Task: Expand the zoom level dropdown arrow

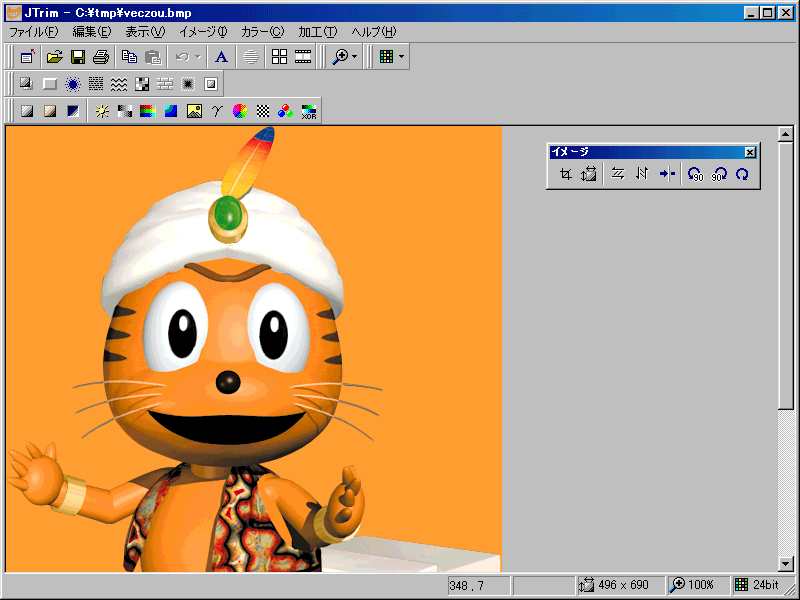Action: [355, 57]
